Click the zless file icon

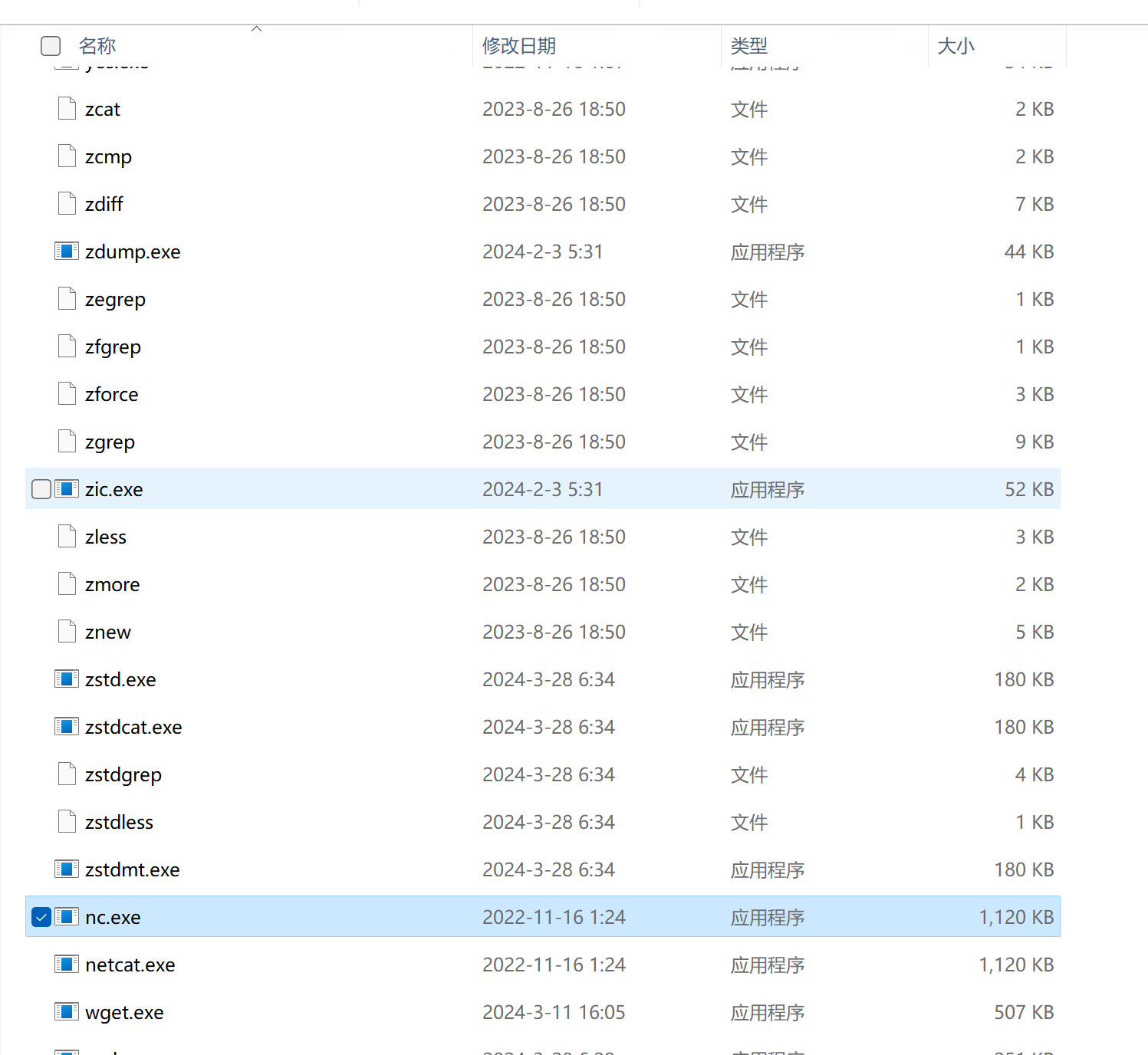pos(67,537)
